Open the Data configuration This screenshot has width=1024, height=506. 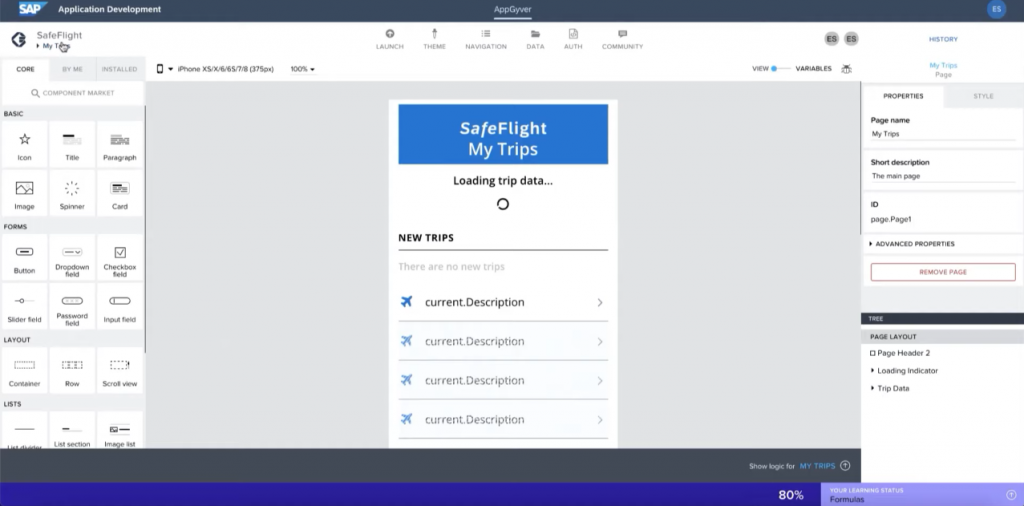pyautogui.click(x=535, y=39)
